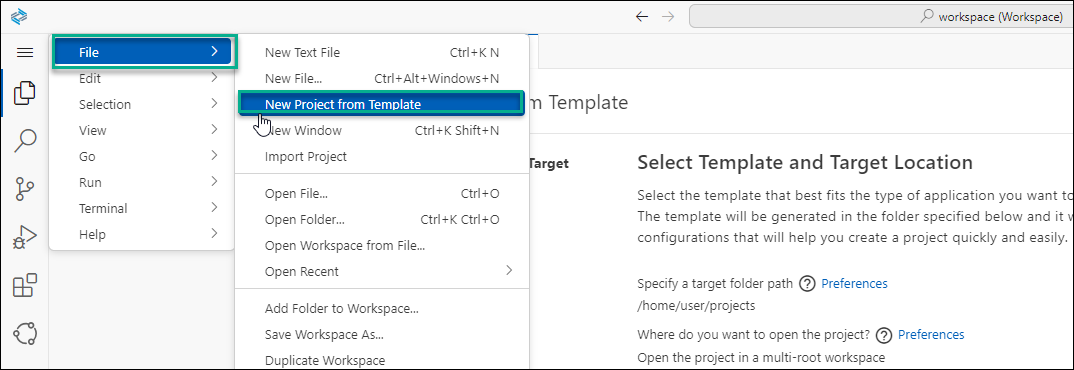Choose Save Workspace As...
This screenshot has width=1074, height=370.
382,334
